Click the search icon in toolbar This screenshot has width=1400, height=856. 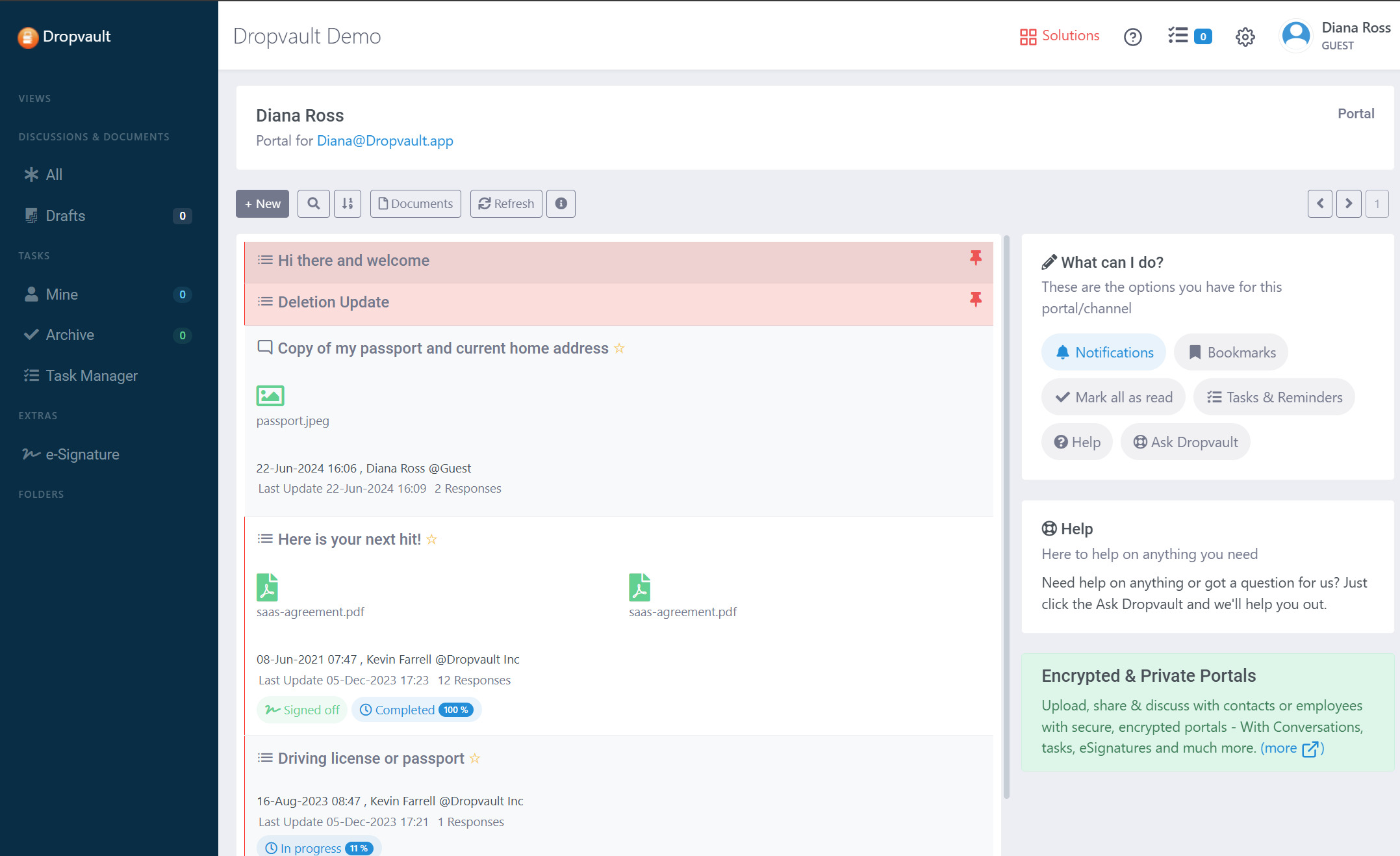tap(313, 204)
